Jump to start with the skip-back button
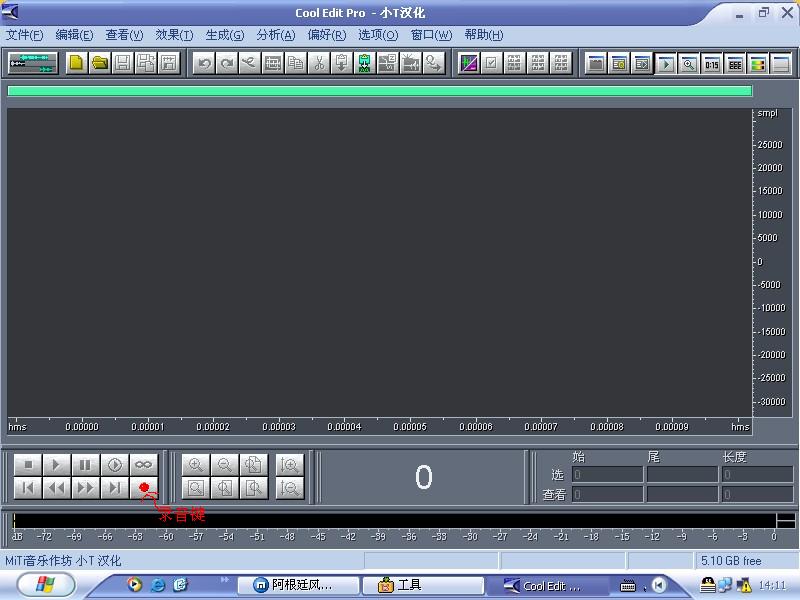This screenshot has width=800, height=600. (x=28, y=488)
